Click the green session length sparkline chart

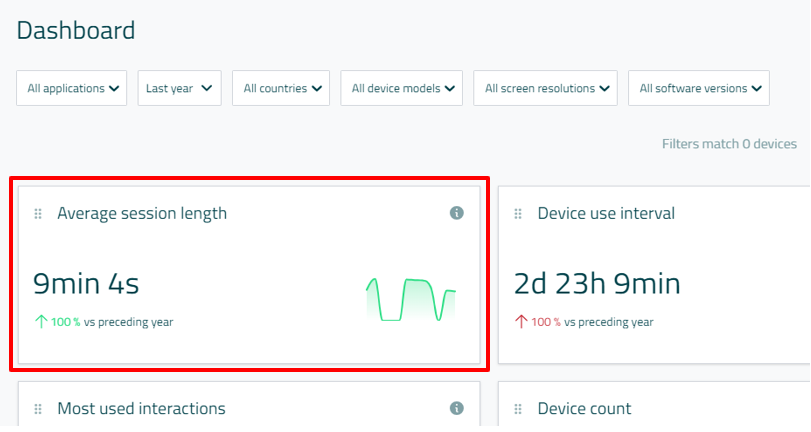pyautogui.click(x=410, y=300)
